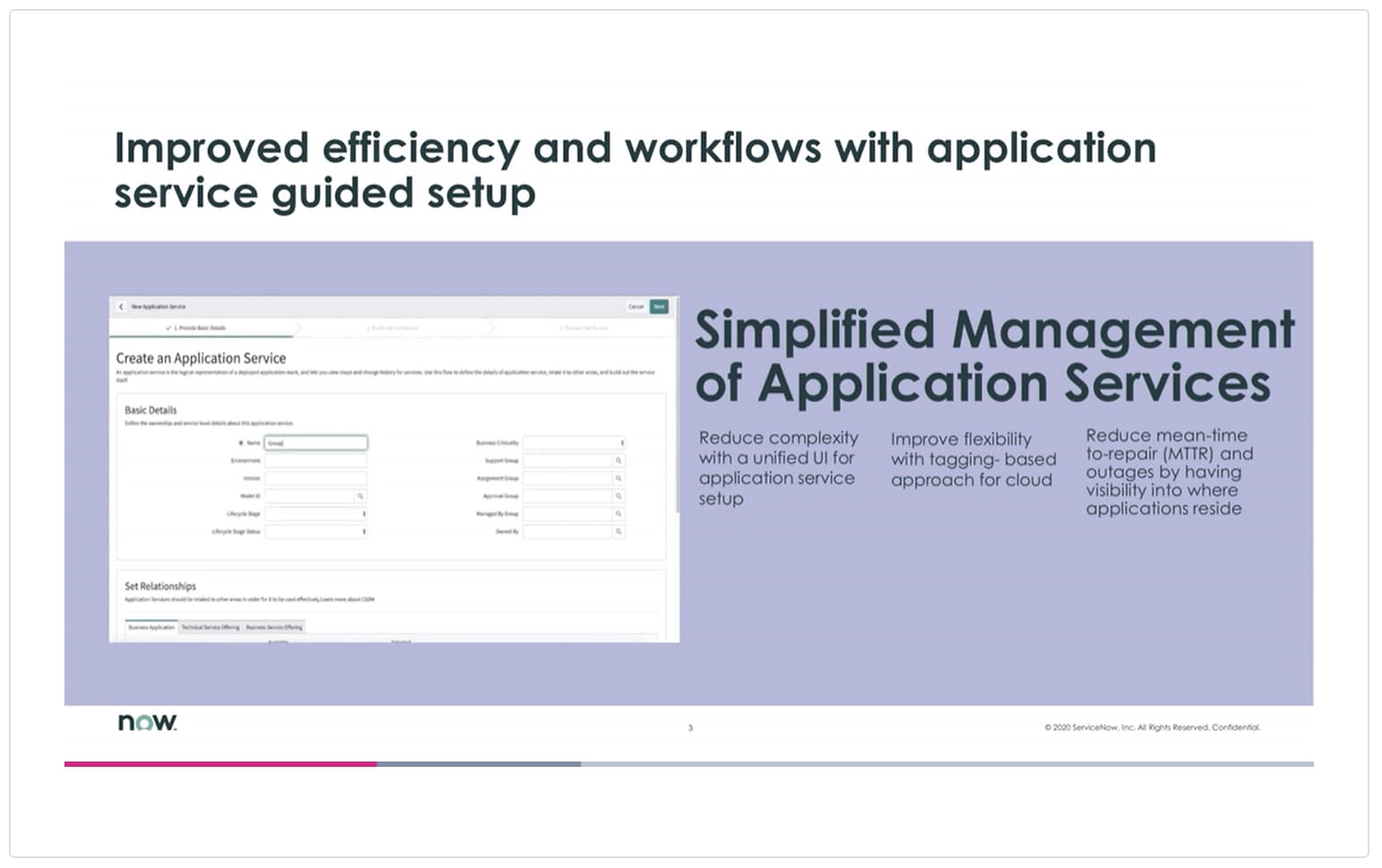Click the Name field containing 'Group'
This screenshot has width=1382, height=868.
[x=315, y=442]
